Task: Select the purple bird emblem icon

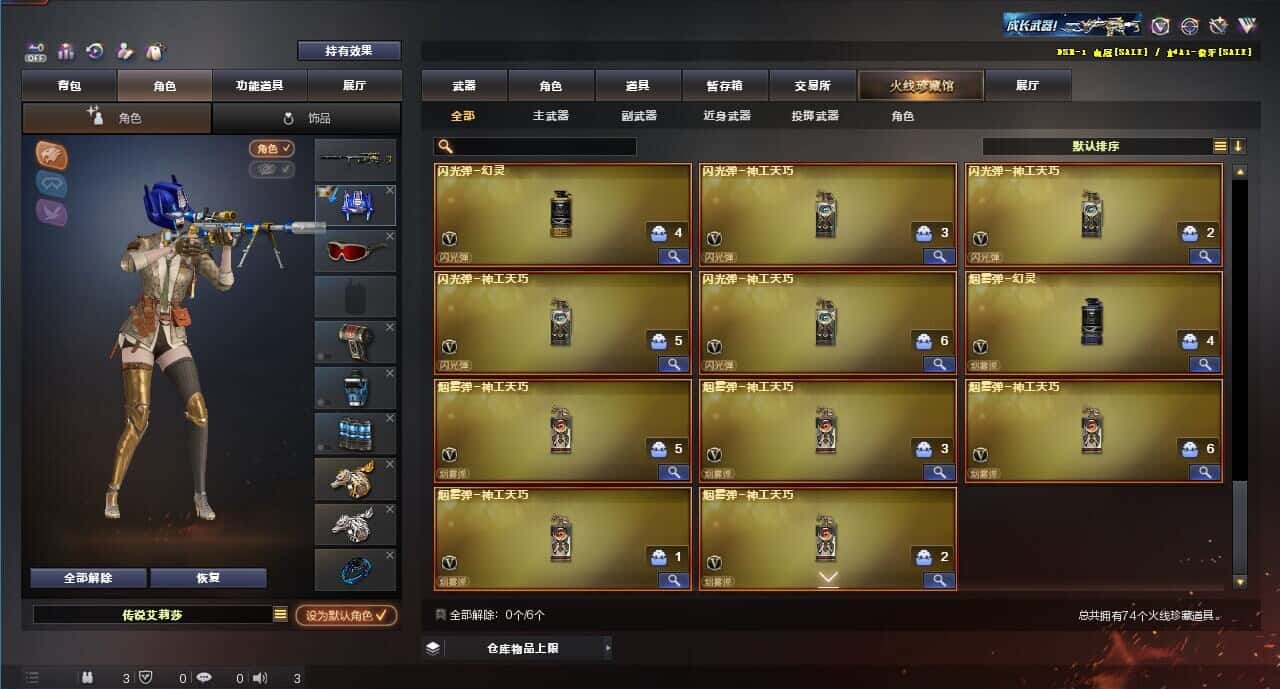Action: click(x=52, y=212)
